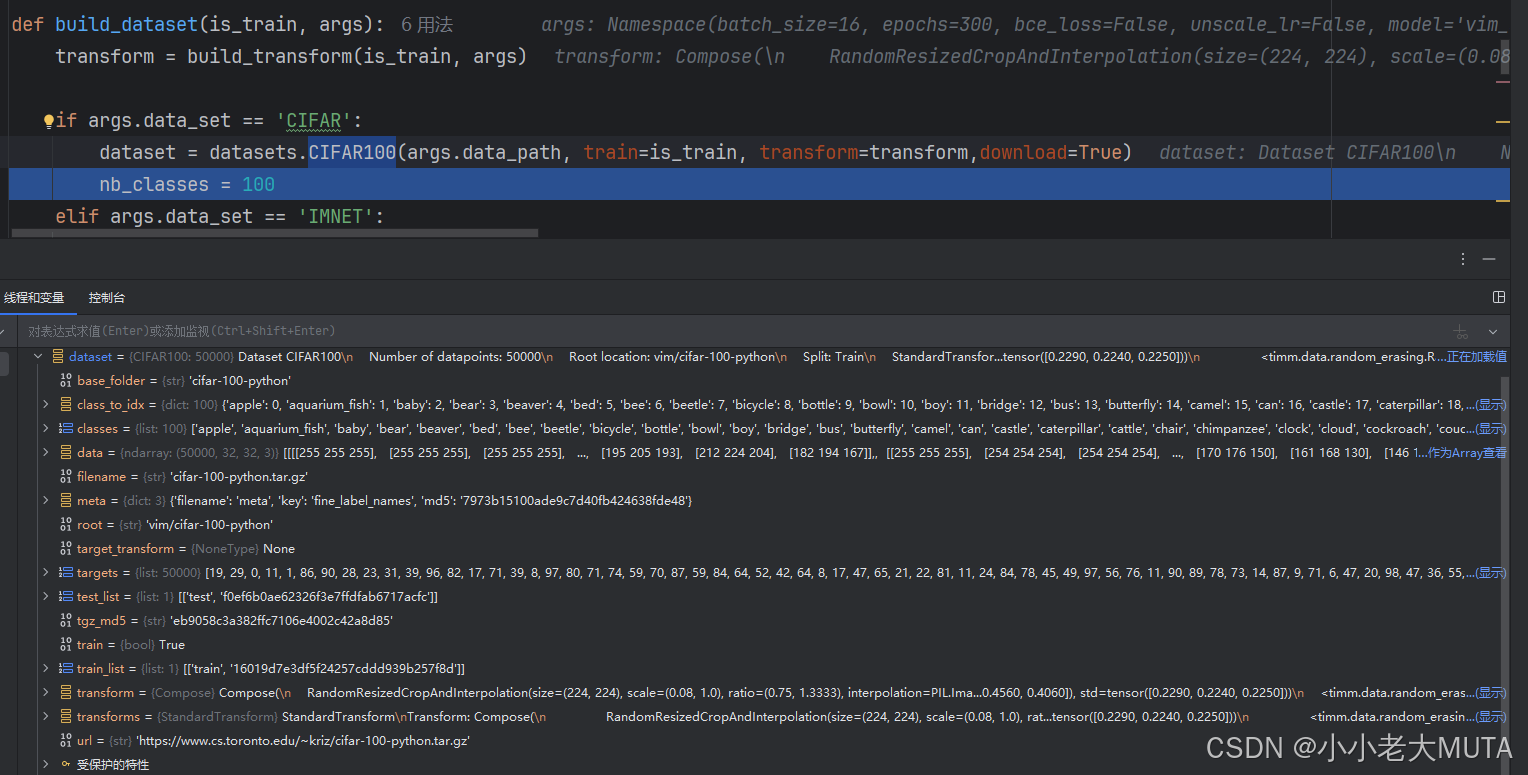
Task: Select the tgz_md5 value 'eb9058c3a382ffc7106e4002c42a8d85'
Action: [281, 621]
